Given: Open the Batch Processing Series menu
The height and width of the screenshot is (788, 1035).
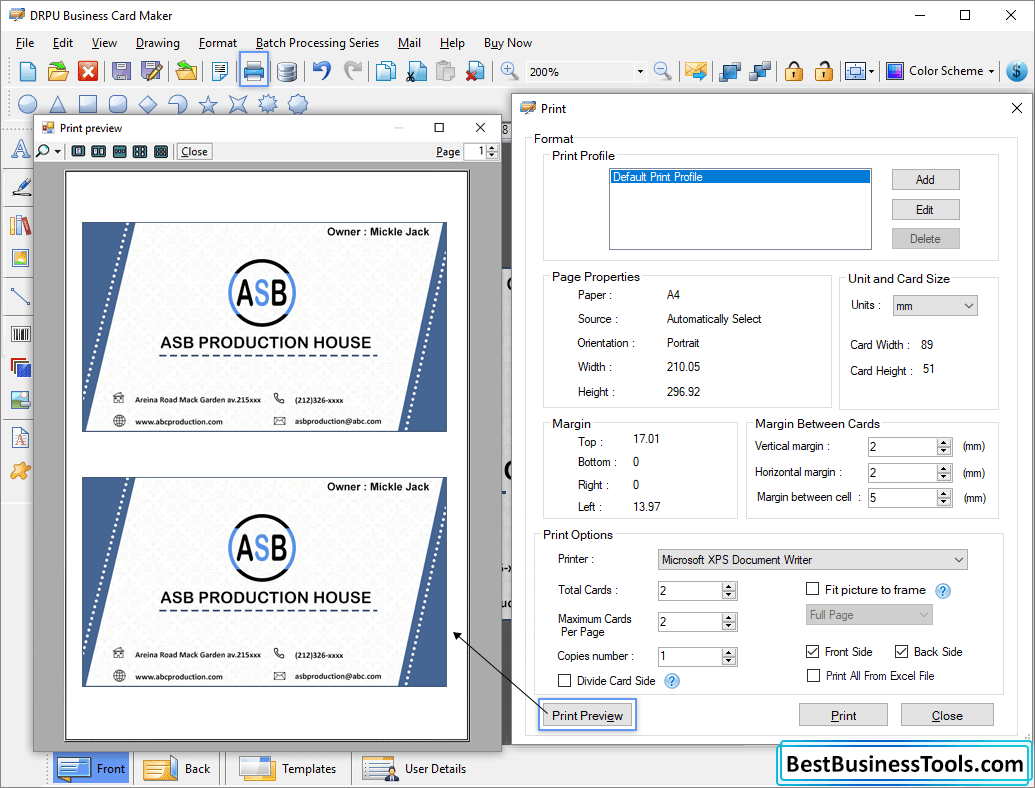Looking at the screenshot, I should tap(317, 43).
